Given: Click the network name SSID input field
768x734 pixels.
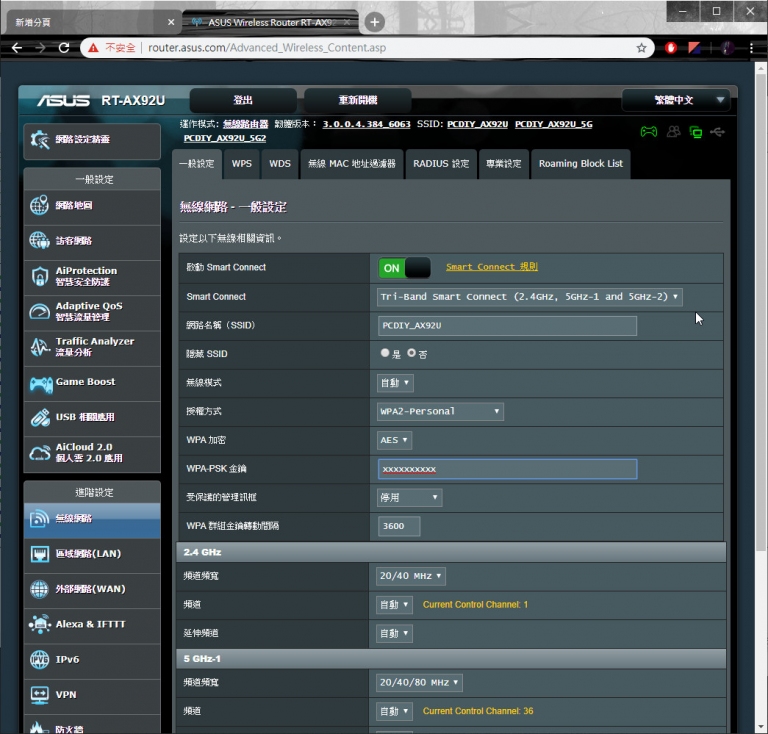Looking at the screenshot, I should pyautogui.click(x=507, y=326).
